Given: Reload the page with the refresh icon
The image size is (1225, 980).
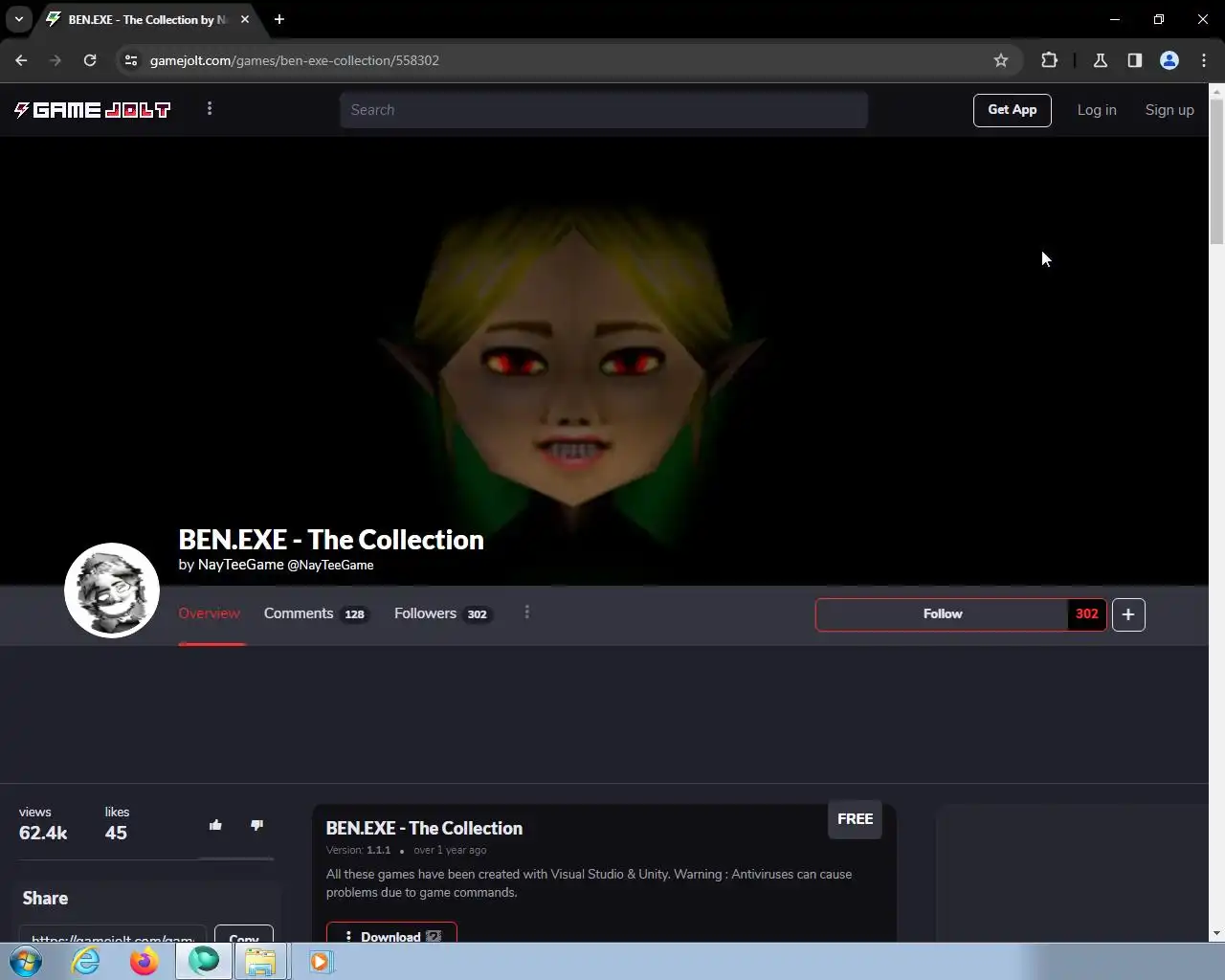Looking at the screenshot, I should 90,60.
